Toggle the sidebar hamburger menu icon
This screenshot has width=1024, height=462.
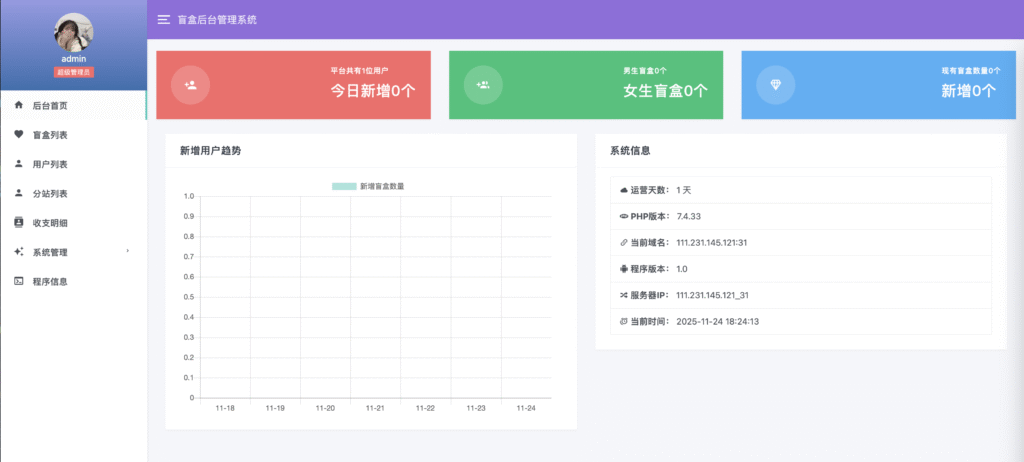tap(164, 20)
